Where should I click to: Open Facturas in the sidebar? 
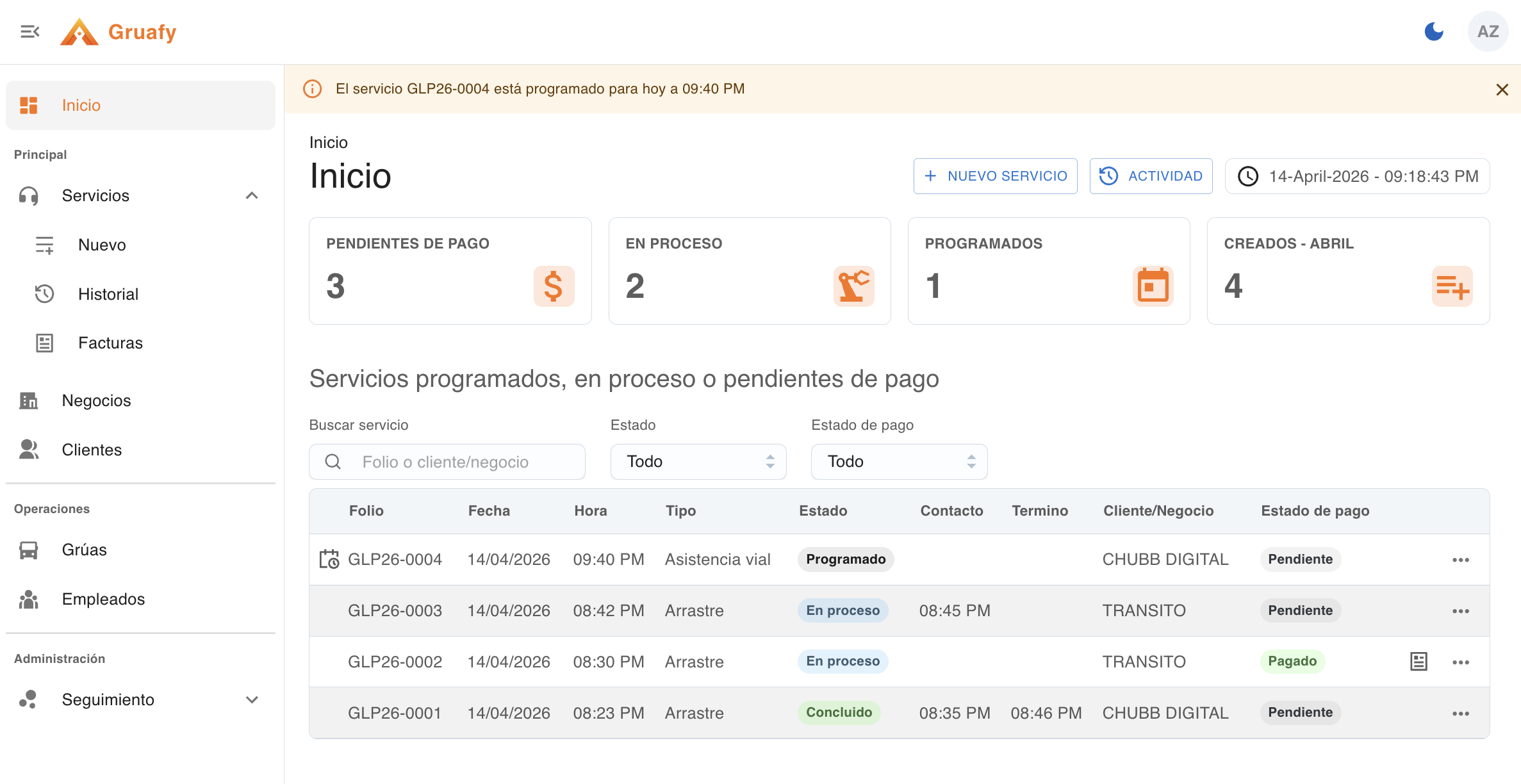140,343
